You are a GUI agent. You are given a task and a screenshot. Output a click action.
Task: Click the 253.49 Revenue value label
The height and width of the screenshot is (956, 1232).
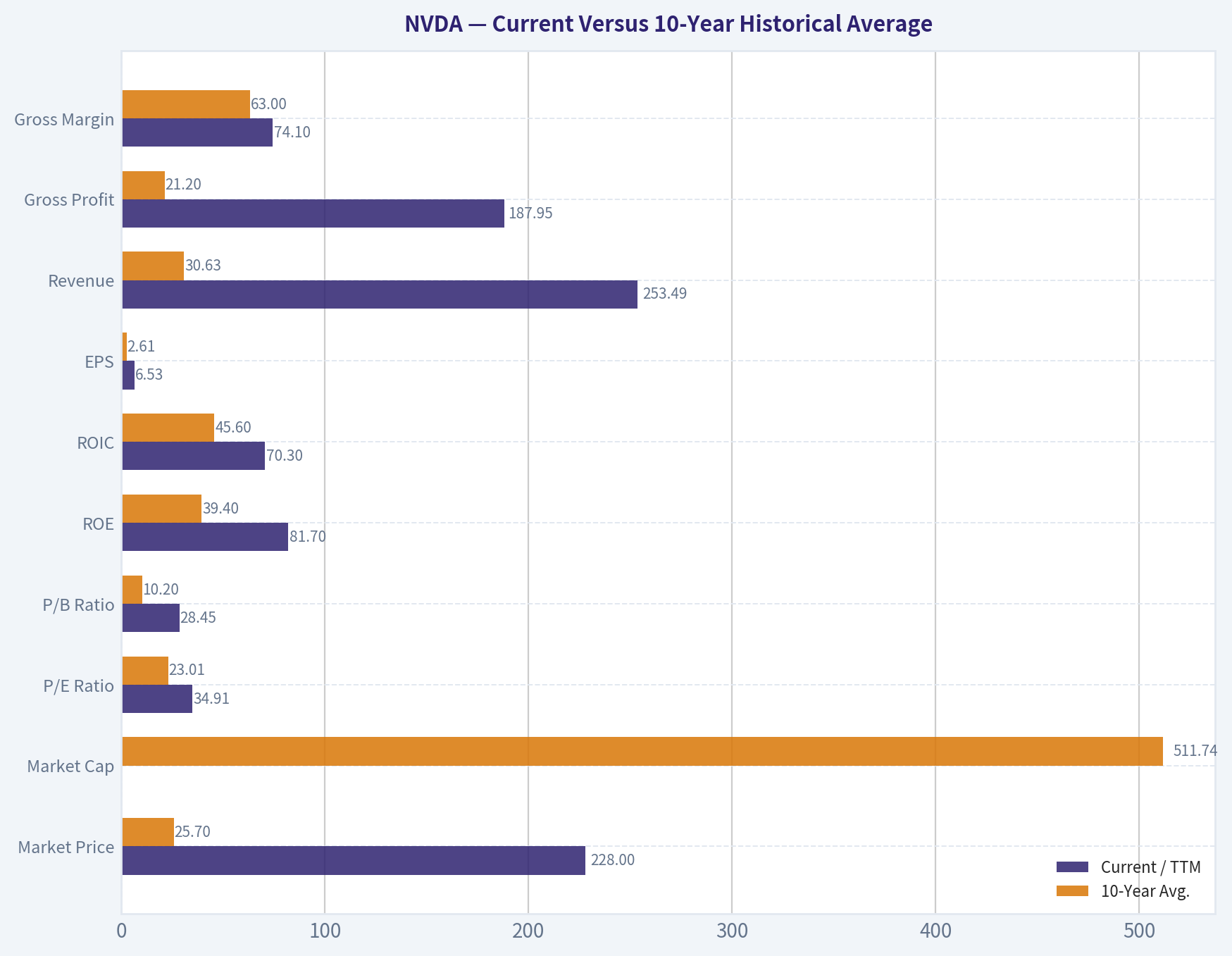665,294
